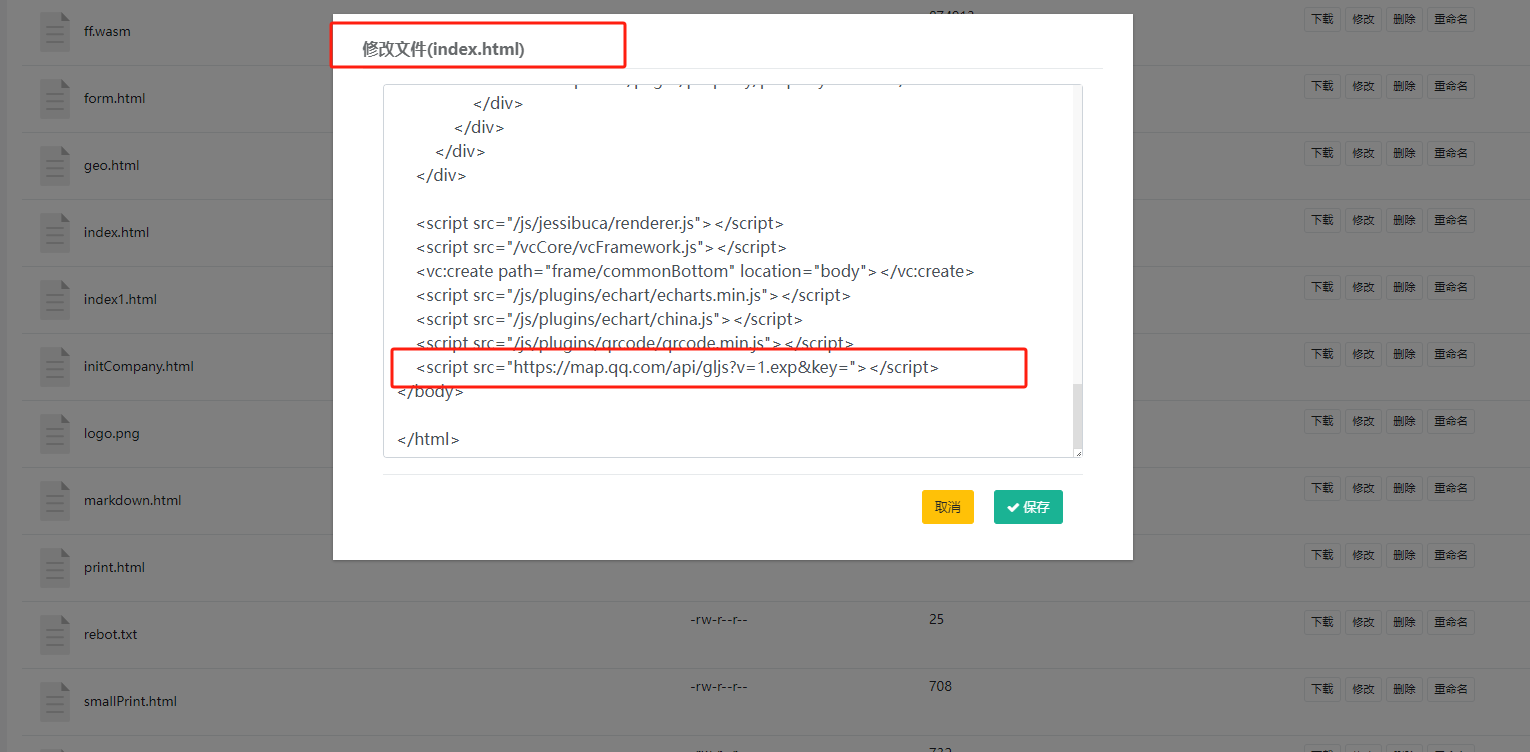The image size is (1530, 752).
Task: Delete rebot.txt with 删除
Action: tap(1404, 622)
